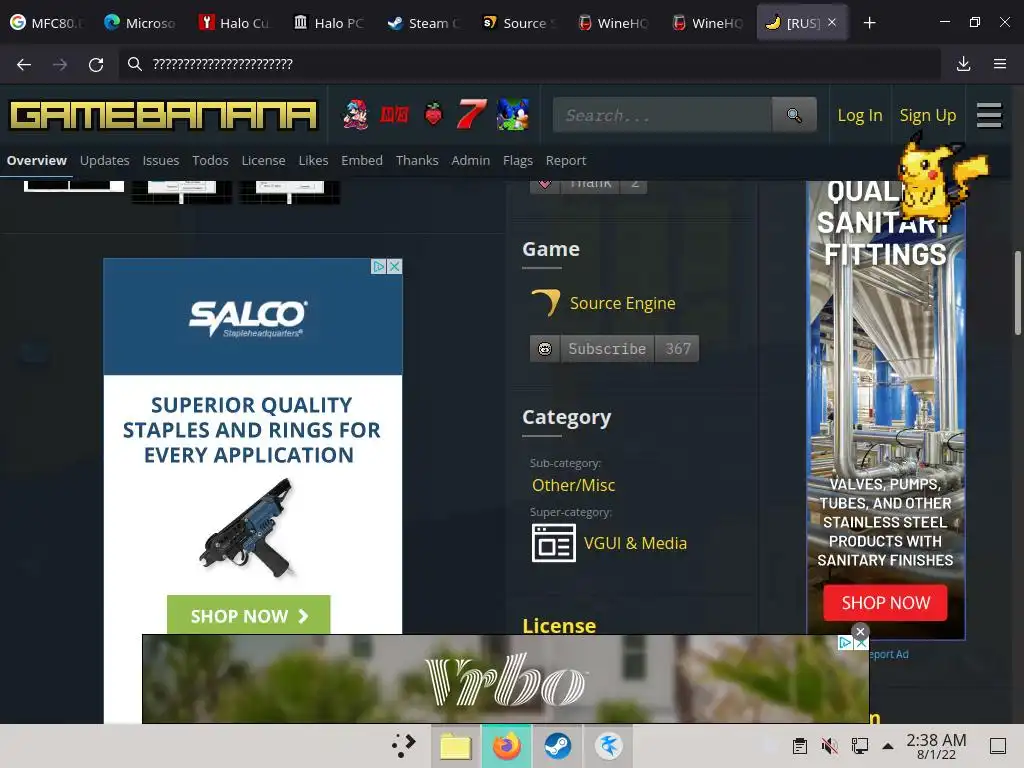Open the Friday Night Funkin game icon
The width and height of the screenshot is (1024, 768).
click(356, 115)
